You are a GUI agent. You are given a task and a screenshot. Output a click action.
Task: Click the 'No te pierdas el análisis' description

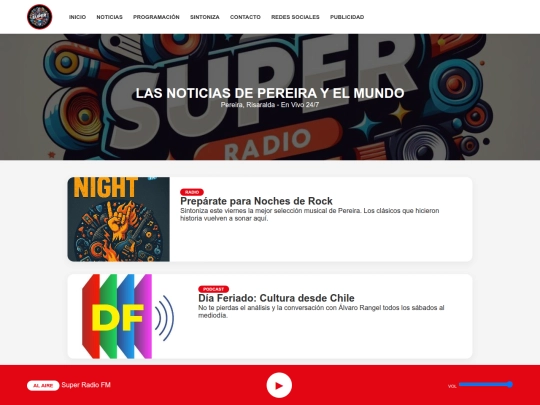click(321, 312)
